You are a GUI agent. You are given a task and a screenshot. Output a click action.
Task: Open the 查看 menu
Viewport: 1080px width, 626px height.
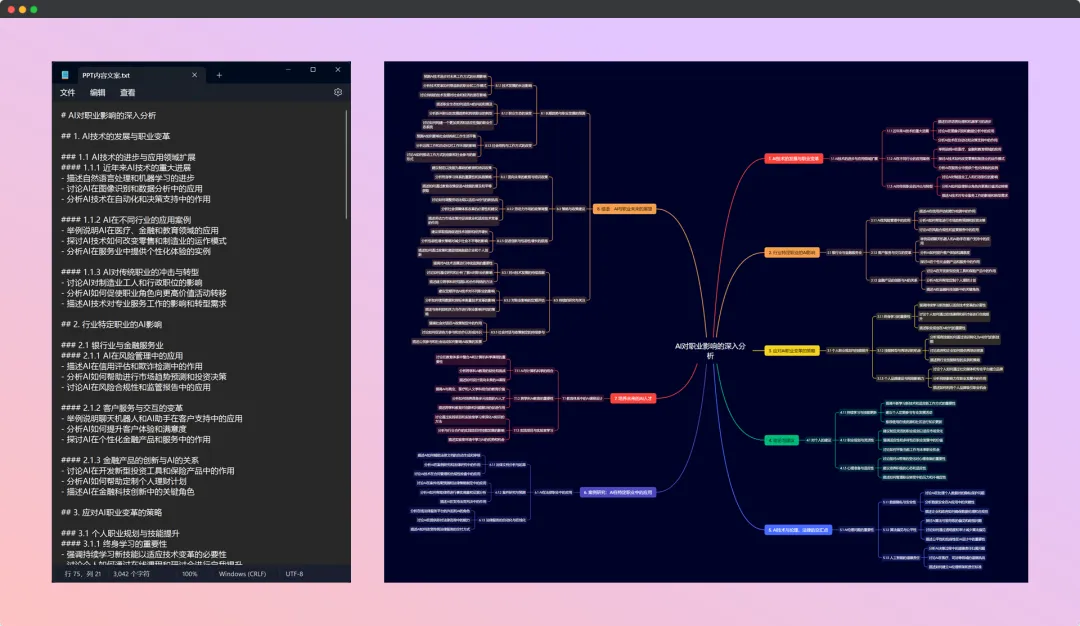coord(128,92)
